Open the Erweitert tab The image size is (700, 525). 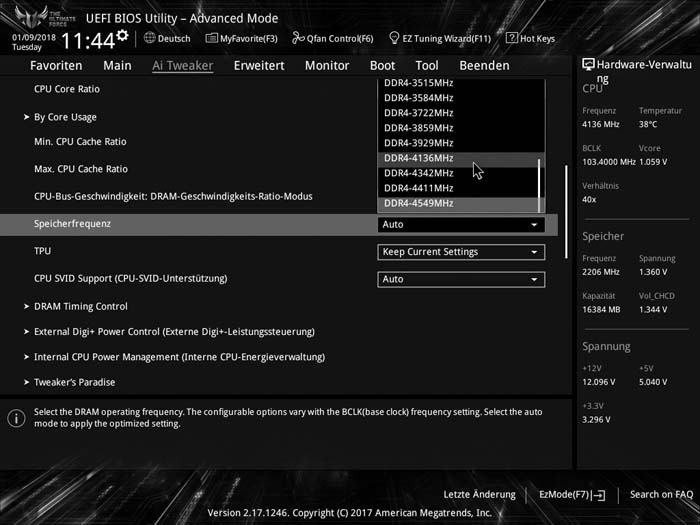pos(259,66)
